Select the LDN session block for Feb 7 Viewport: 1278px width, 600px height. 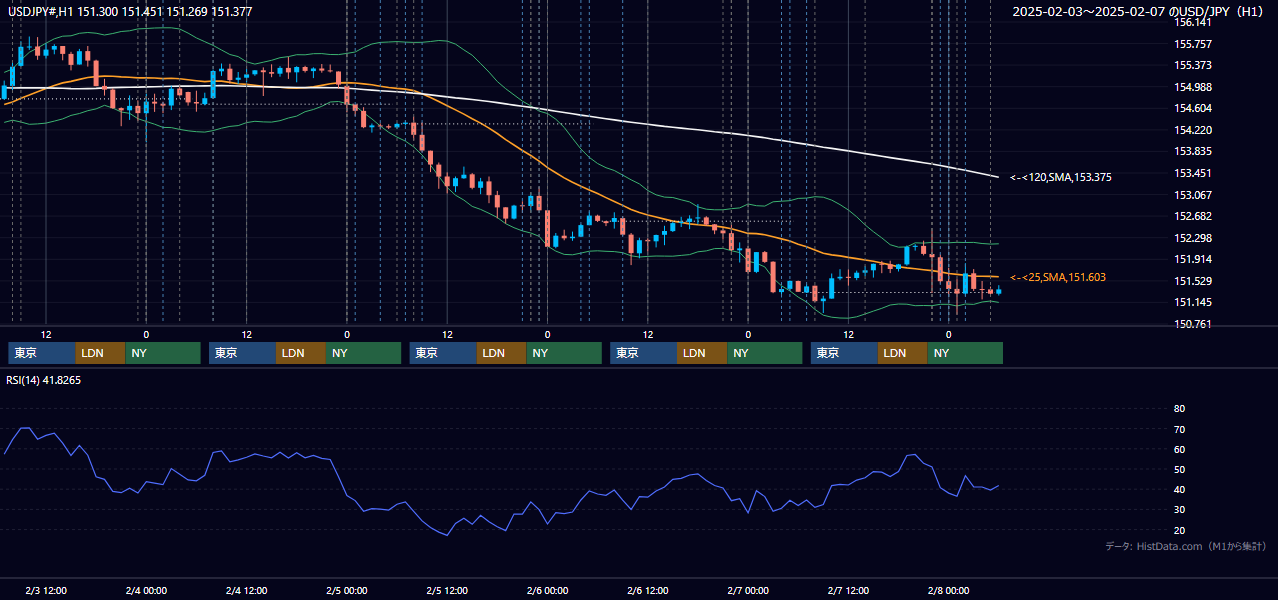(x=904, y=353)
